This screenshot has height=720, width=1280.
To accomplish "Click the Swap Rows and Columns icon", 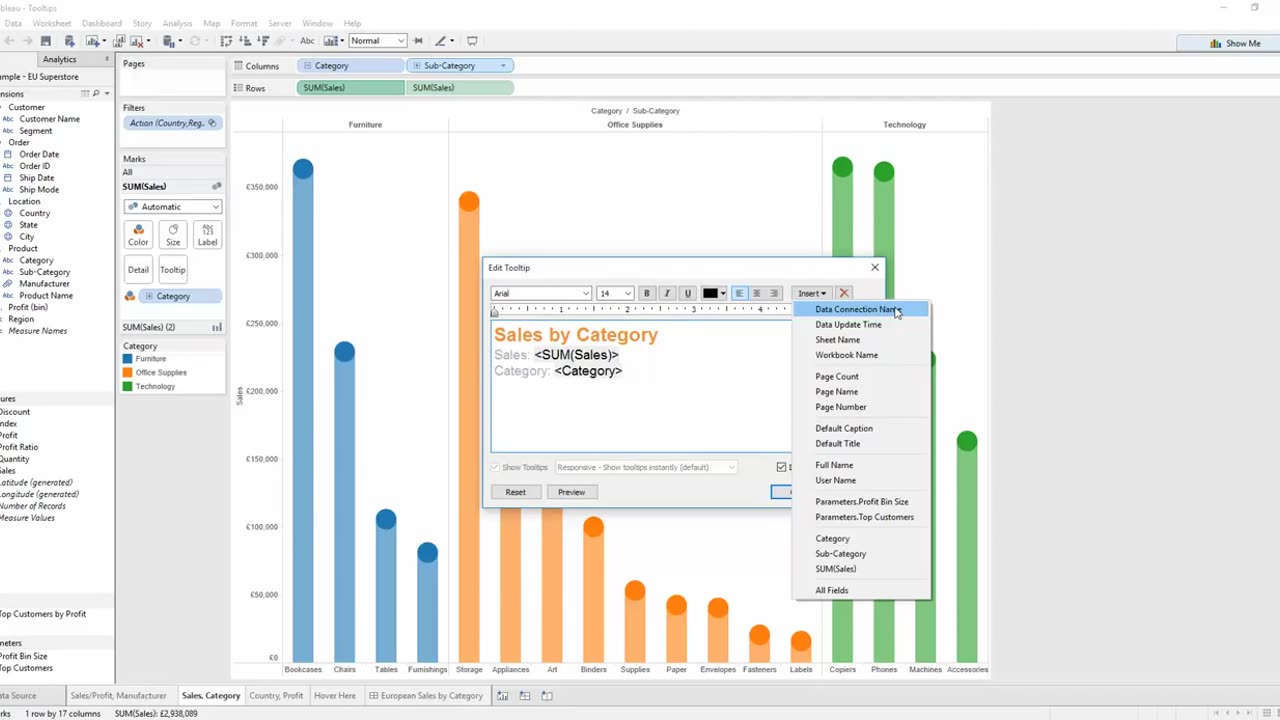I will (x=226, y=41).
